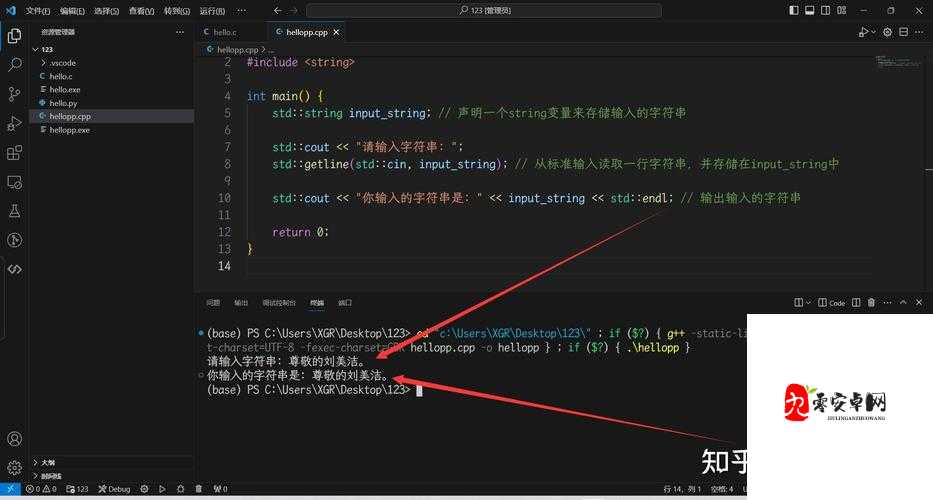Image resolution: width=933 pixels, height=500 pixels.
Task: Go forward with the right arrow
Action: (x=293, y=10)
